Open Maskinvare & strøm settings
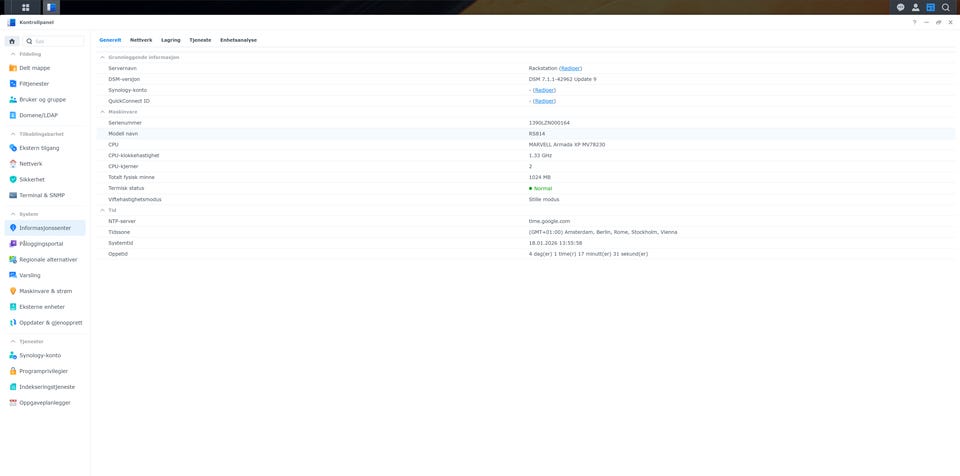Screen dimensions: 960x476 45,291
